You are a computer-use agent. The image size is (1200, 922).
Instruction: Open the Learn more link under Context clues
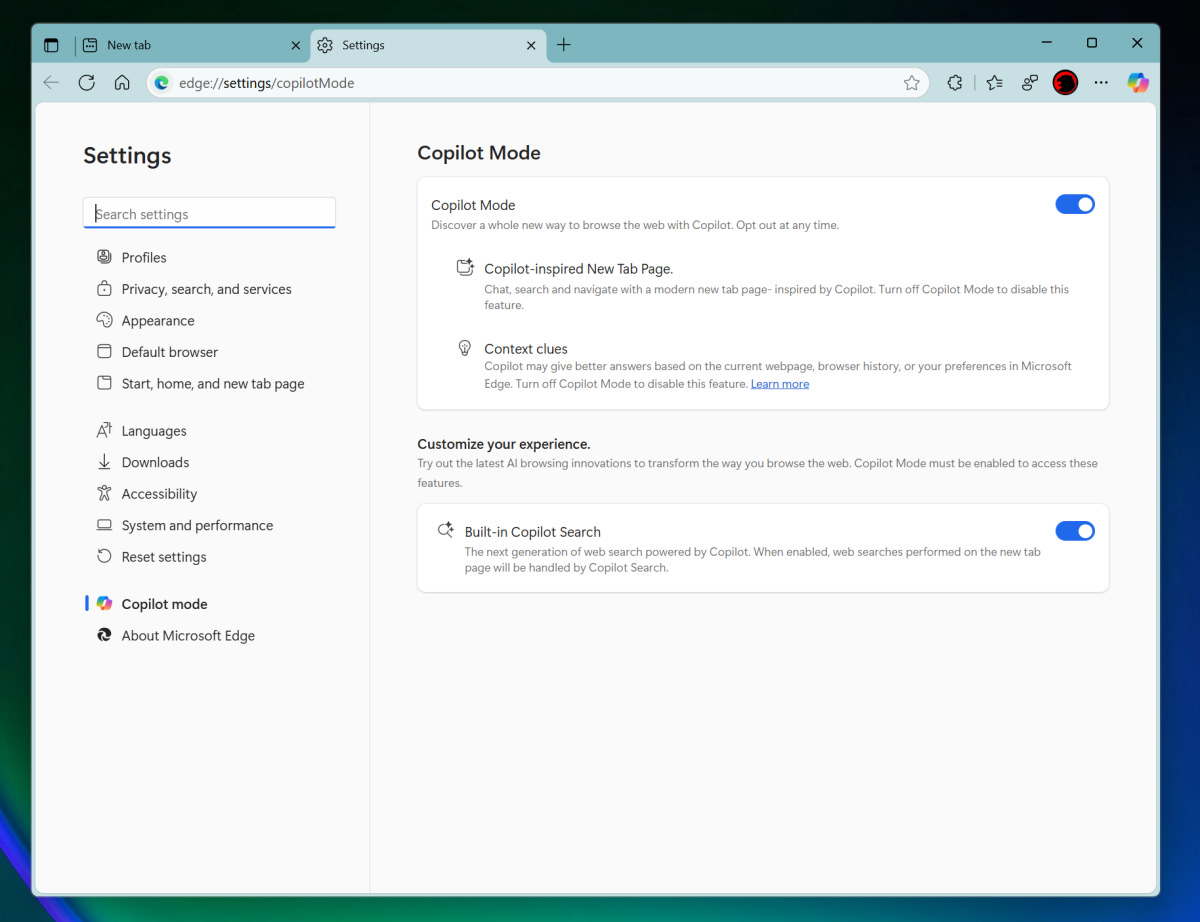point(780,383)
